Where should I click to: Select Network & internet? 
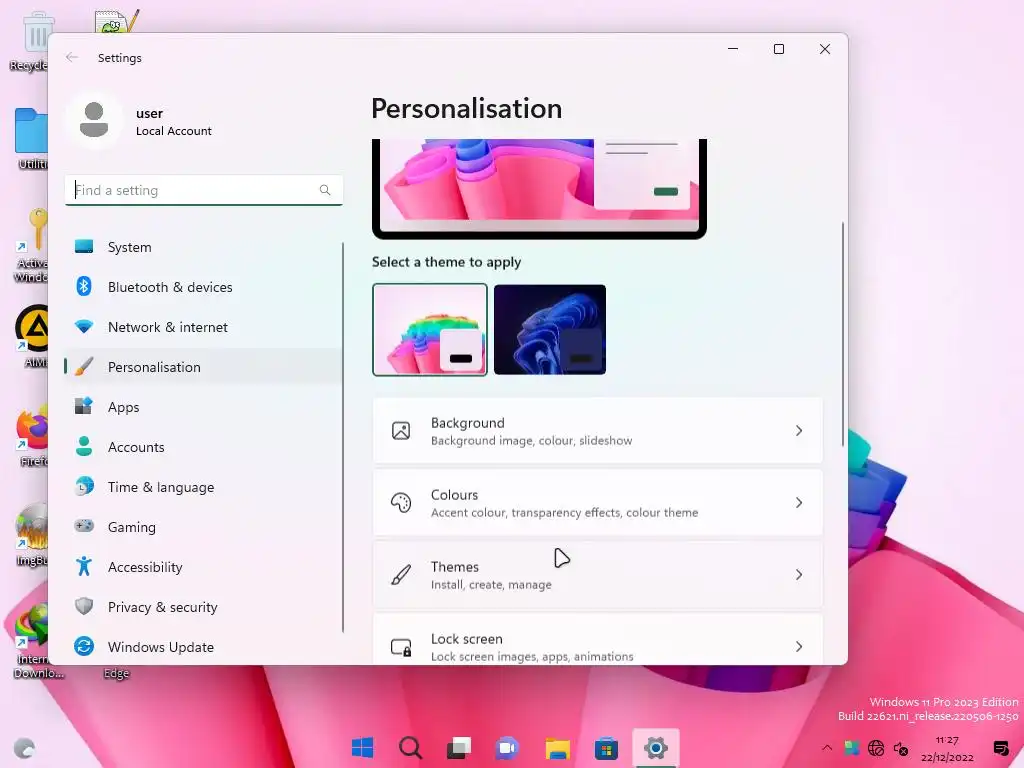(203, 327)
